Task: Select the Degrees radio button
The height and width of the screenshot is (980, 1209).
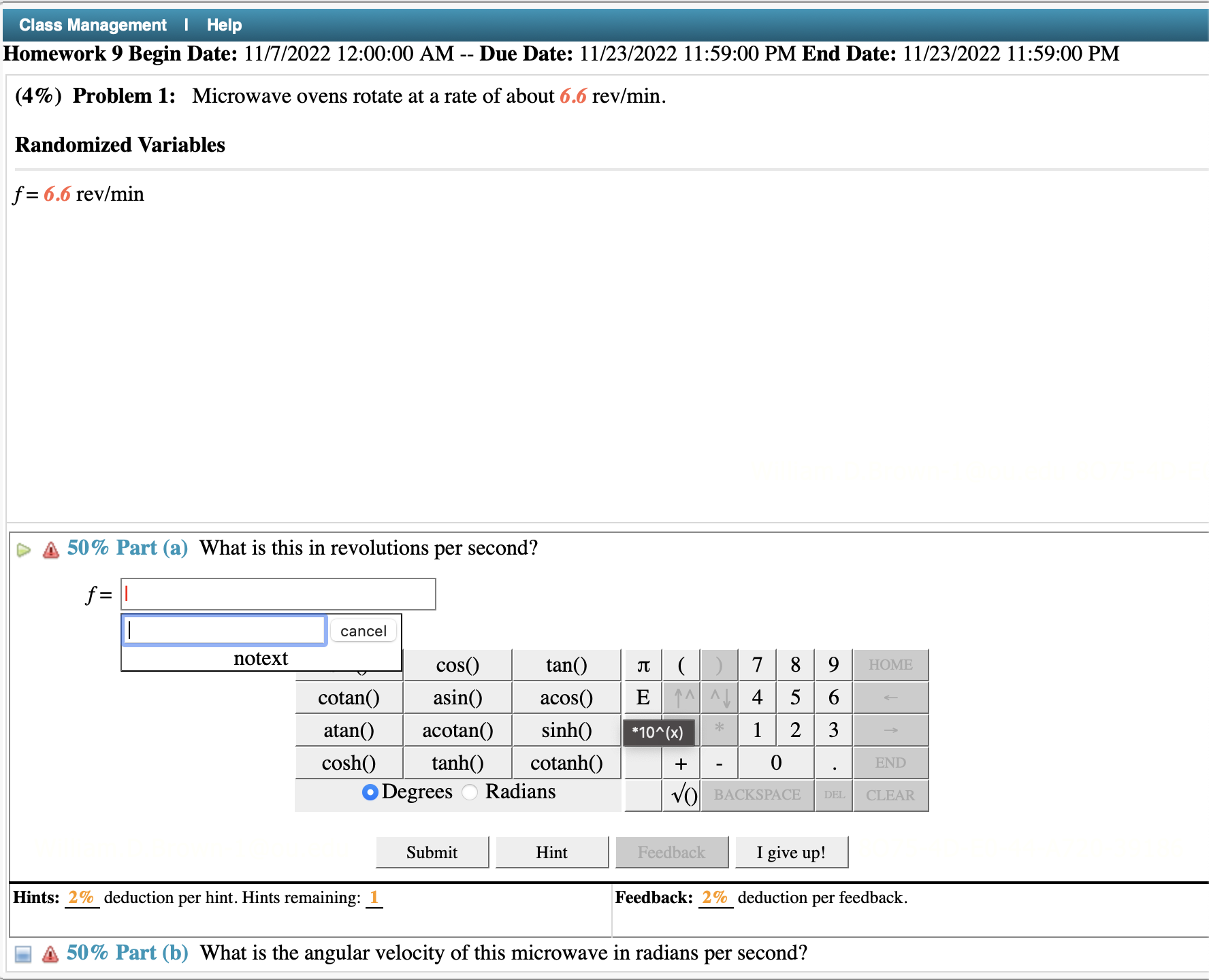Action: click(x=369, y=792)
